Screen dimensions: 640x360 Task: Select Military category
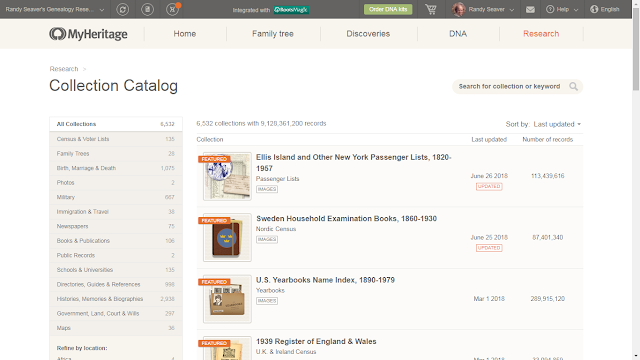point(116,197)
